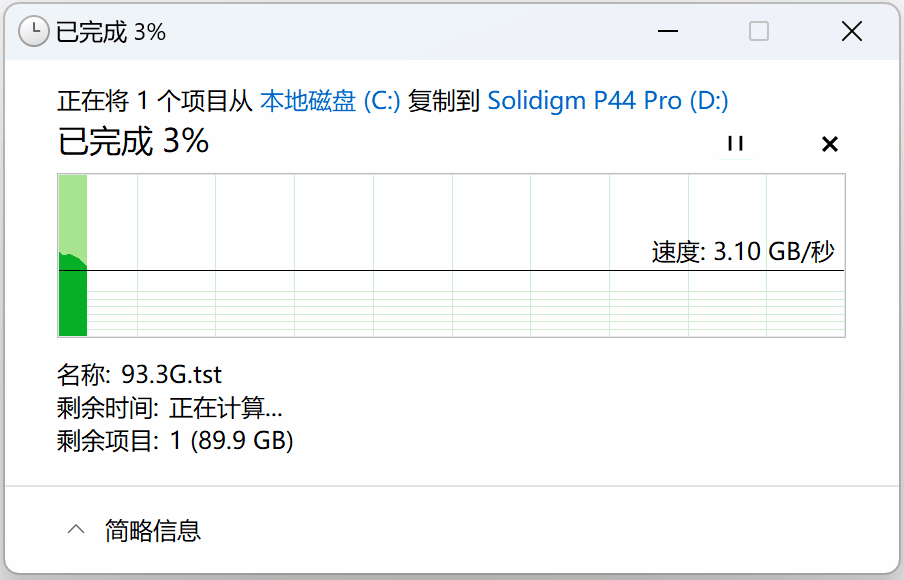The image size is (904, 580).
Task: Click the 剩余项目: 1 (89.9 GB) line
Action: click(175, 440)
